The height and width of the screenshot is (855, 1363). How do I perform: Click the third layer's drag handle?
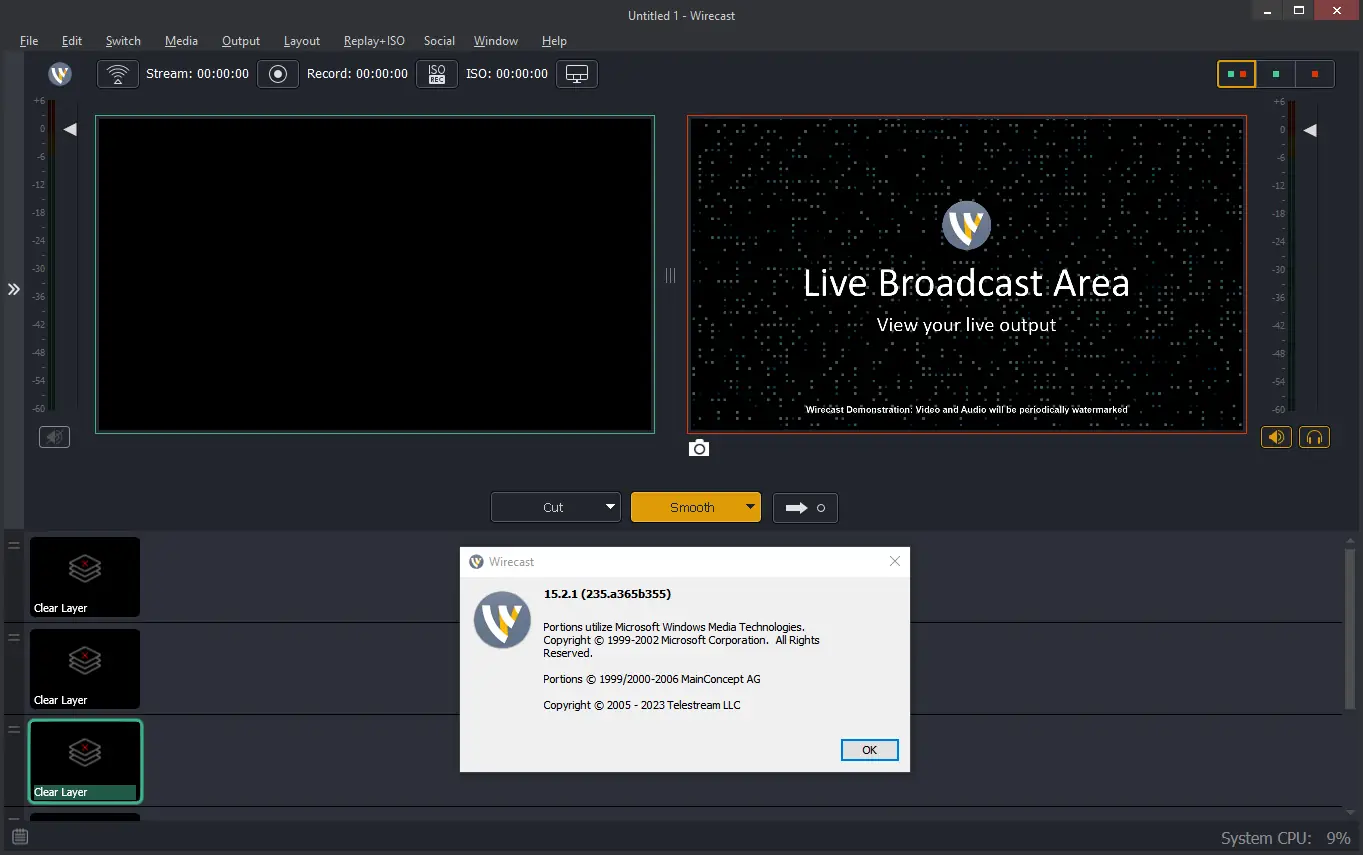(14, 729)
